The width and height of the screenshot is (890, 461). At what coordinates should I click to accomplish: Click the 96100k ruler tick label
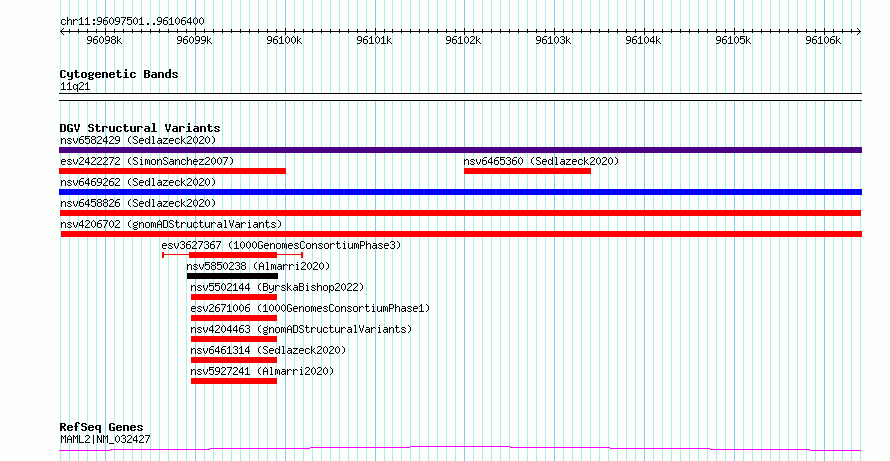[284, 40]
